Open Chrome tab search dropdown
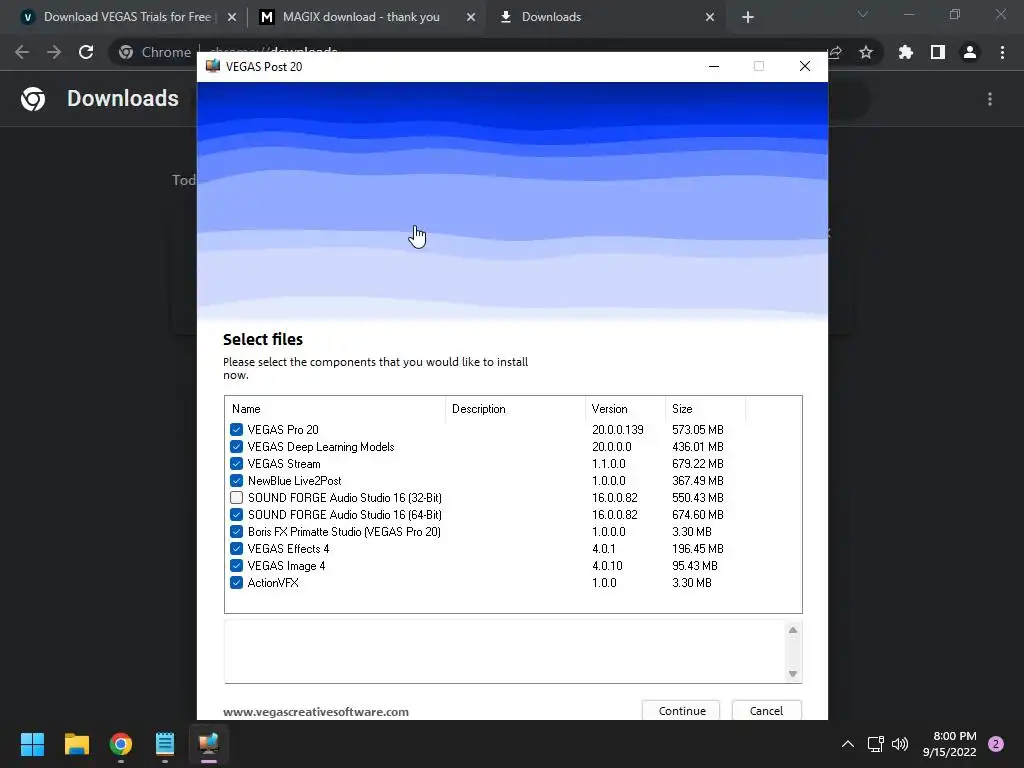 (x=863, y=14)
